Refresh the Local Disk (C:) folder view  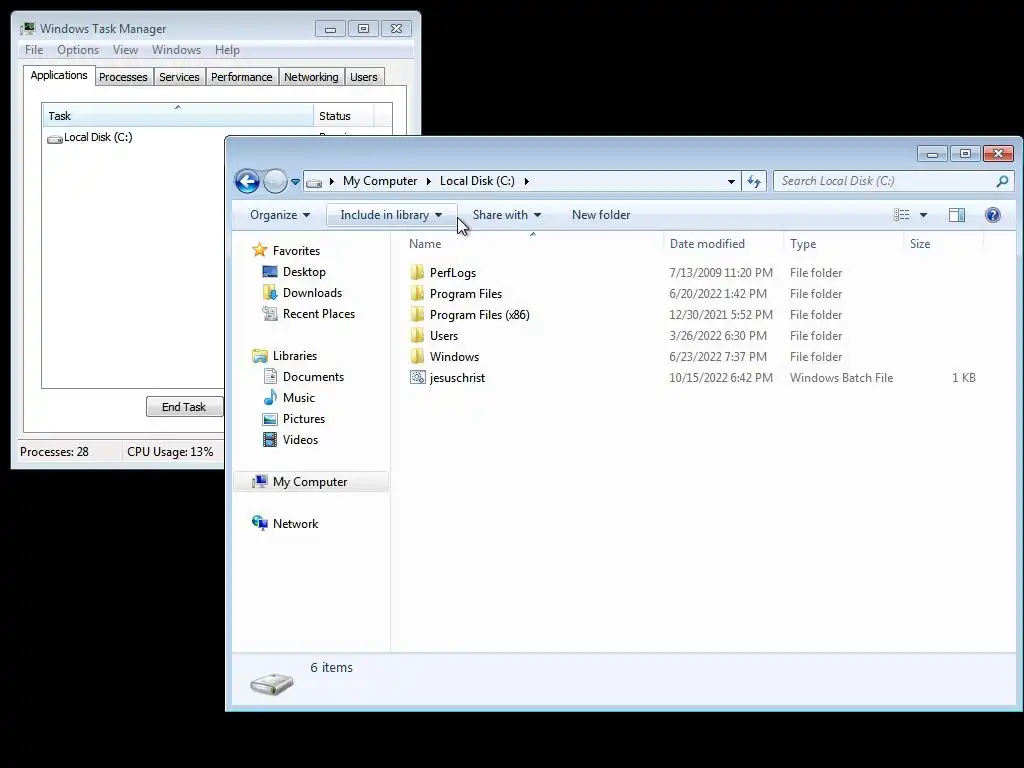pyautogui.click(x=754, y=181)
